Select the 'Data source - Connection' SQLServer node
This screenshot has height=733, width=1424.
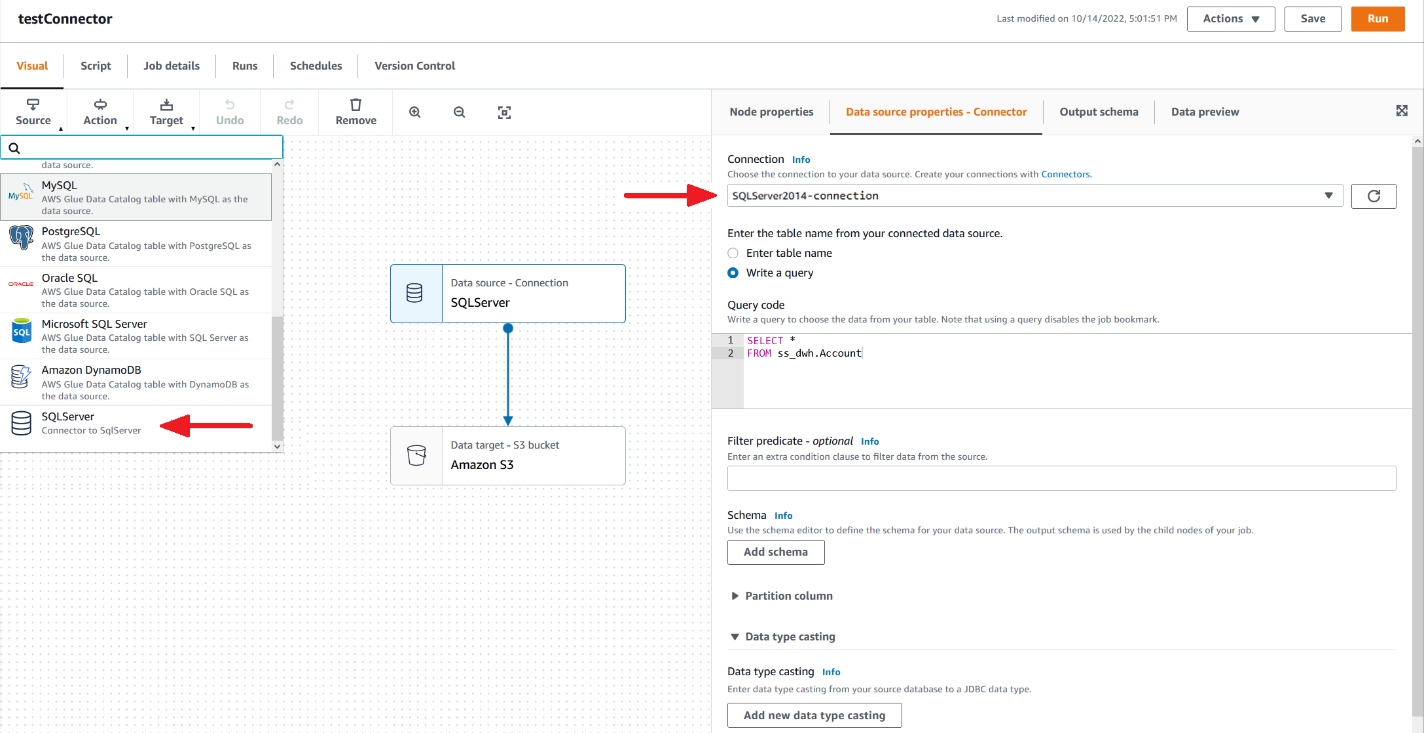(x=508, y=293)
